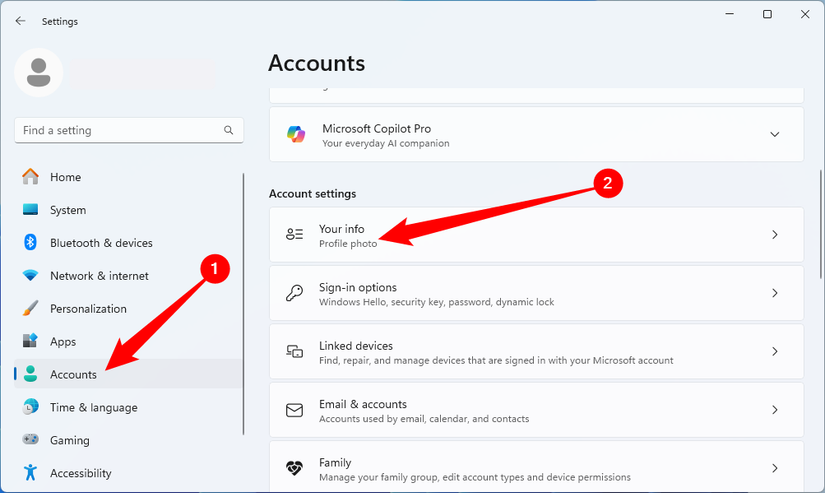Open Family settings title text

335,462
